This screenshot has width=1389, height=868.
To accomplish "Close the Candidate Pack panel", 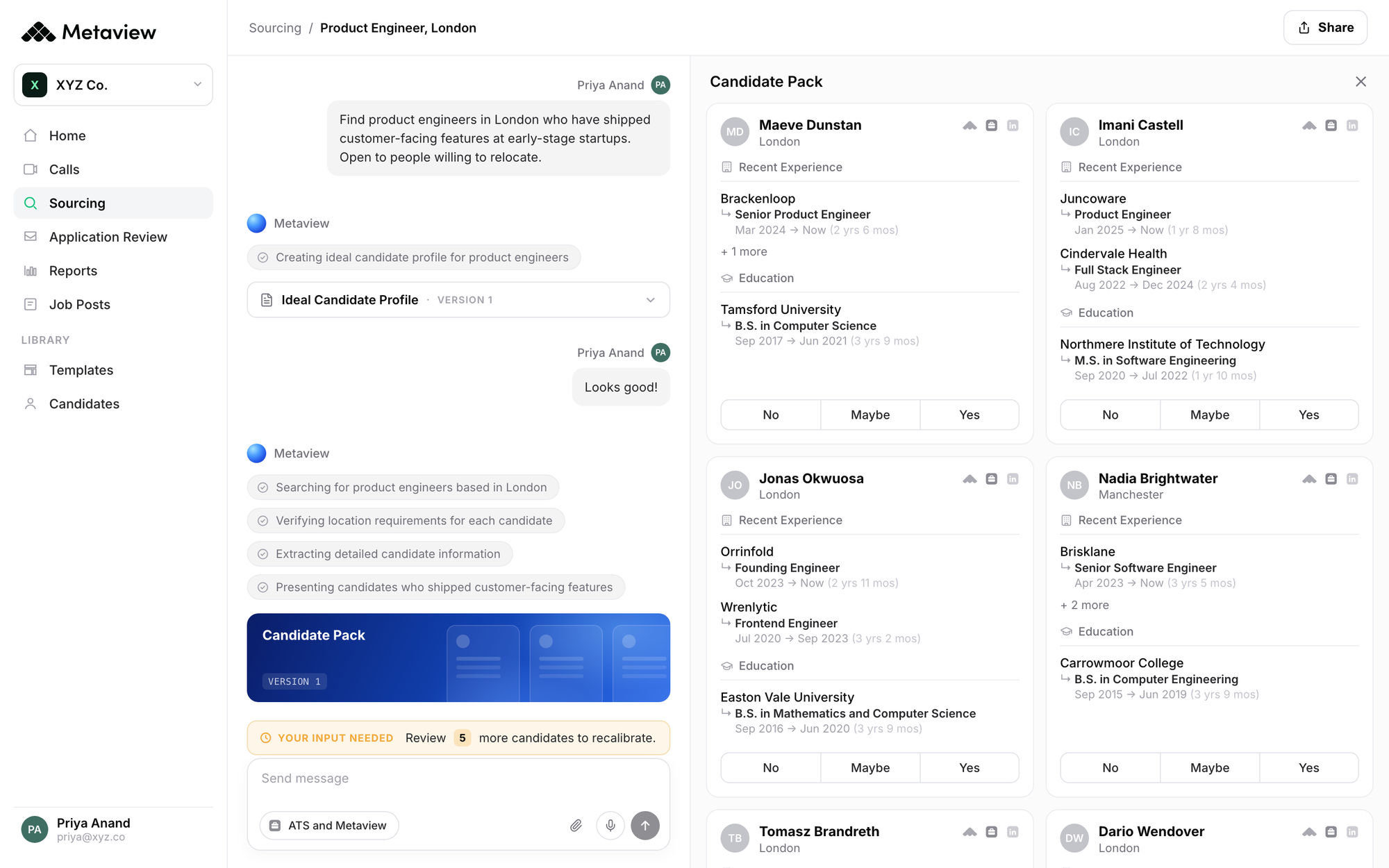I will click(1361, 82).
